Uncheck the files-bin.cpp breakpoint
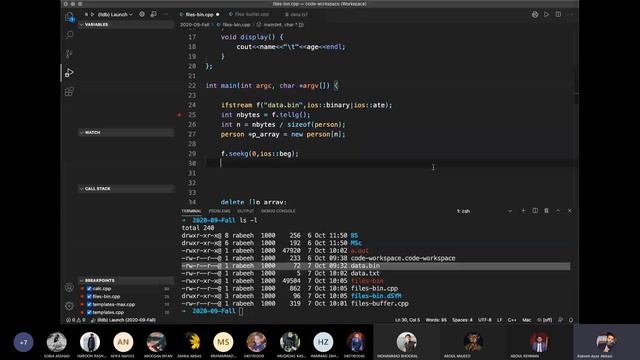Screen dimensions: 640x360 (x=89, y=296)
